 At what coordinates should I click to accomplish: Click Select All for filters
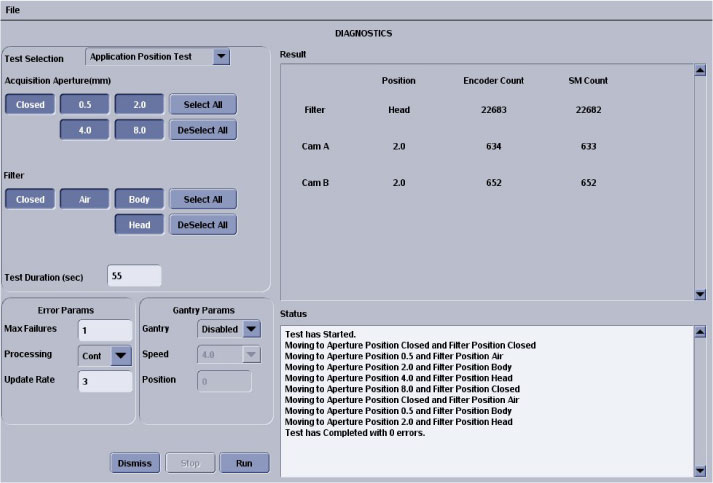pos(203,199)
